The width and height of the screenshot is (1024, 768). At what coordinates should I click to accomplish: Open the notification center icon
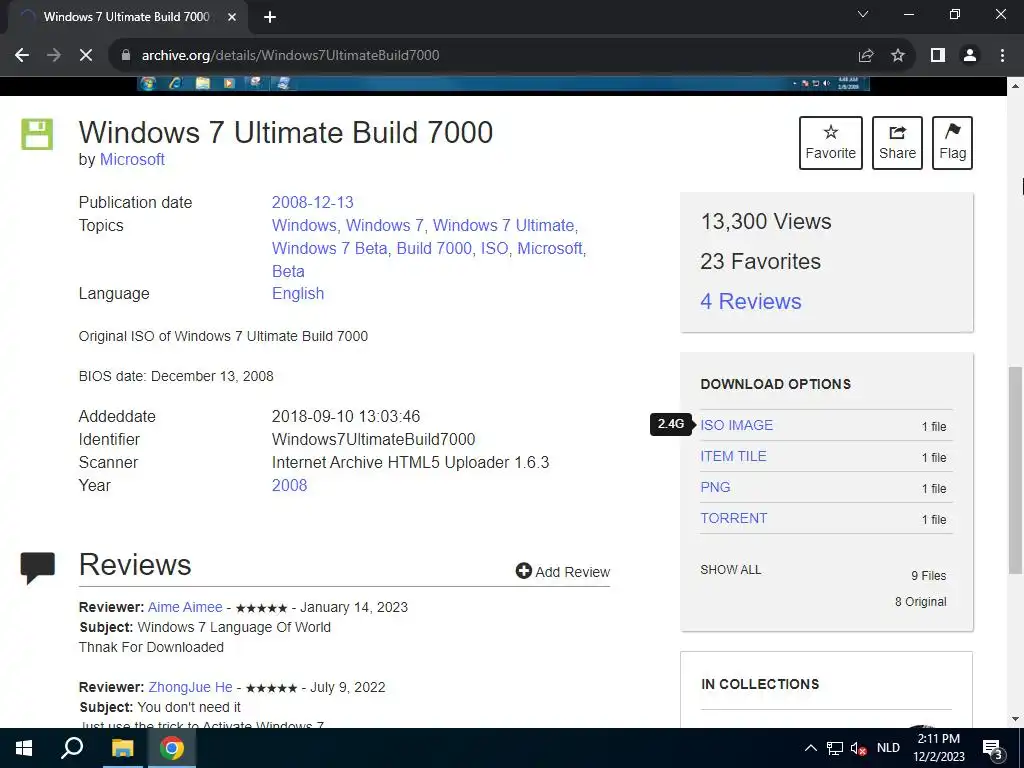(x=992, y=748)
